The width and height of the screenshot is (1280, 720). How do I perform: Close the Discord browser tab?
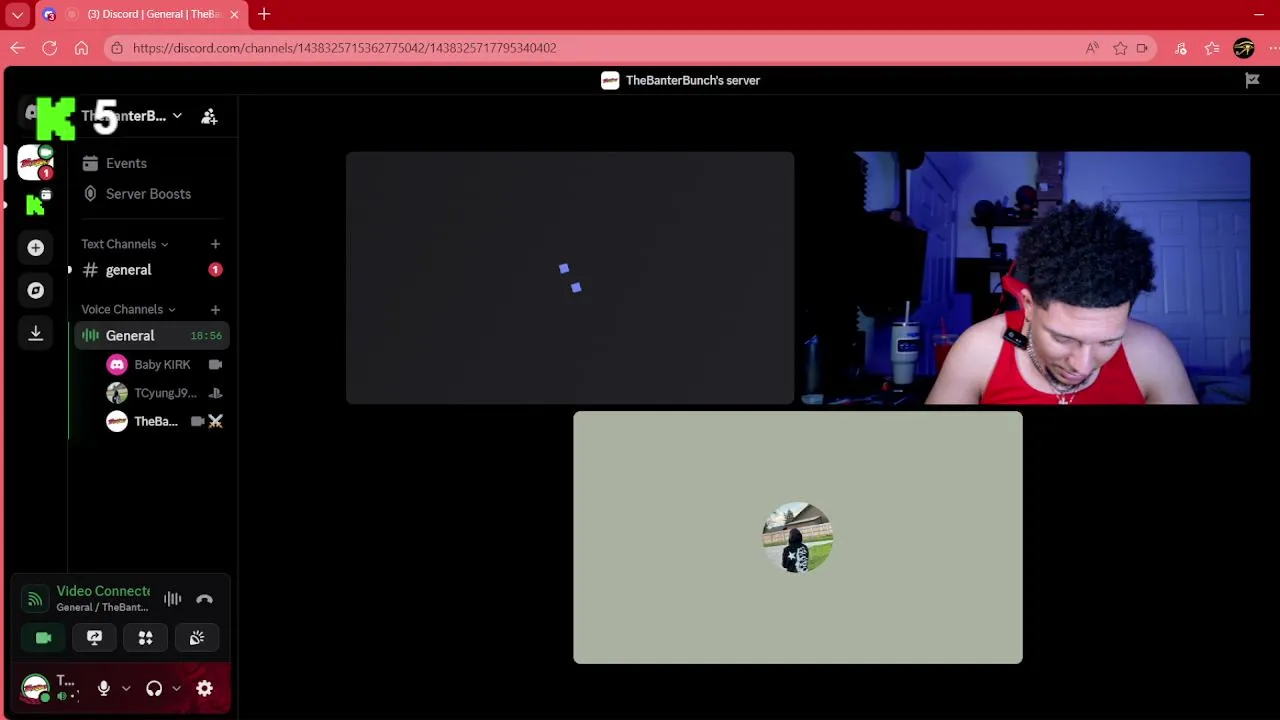click(x=234, y=14)
